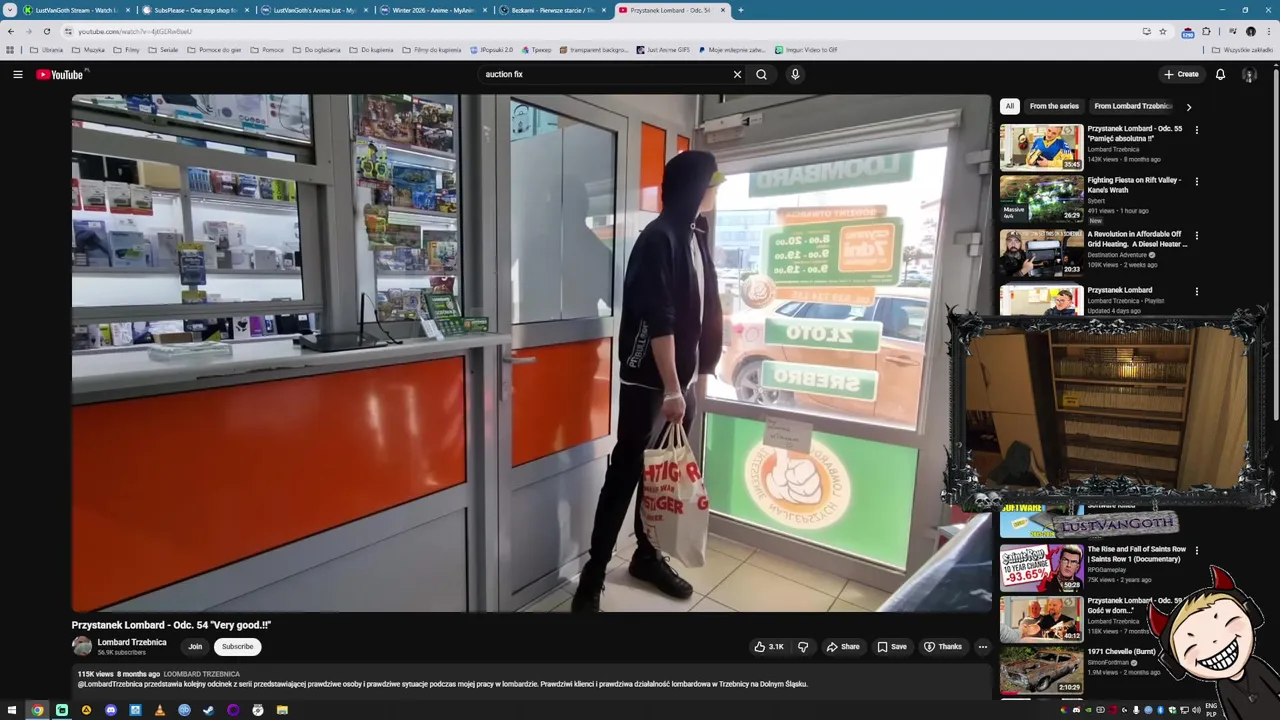
Task: Open the Saints Row documentary thumbnail
Action: pyautogui.click(x=1041, y=567)
